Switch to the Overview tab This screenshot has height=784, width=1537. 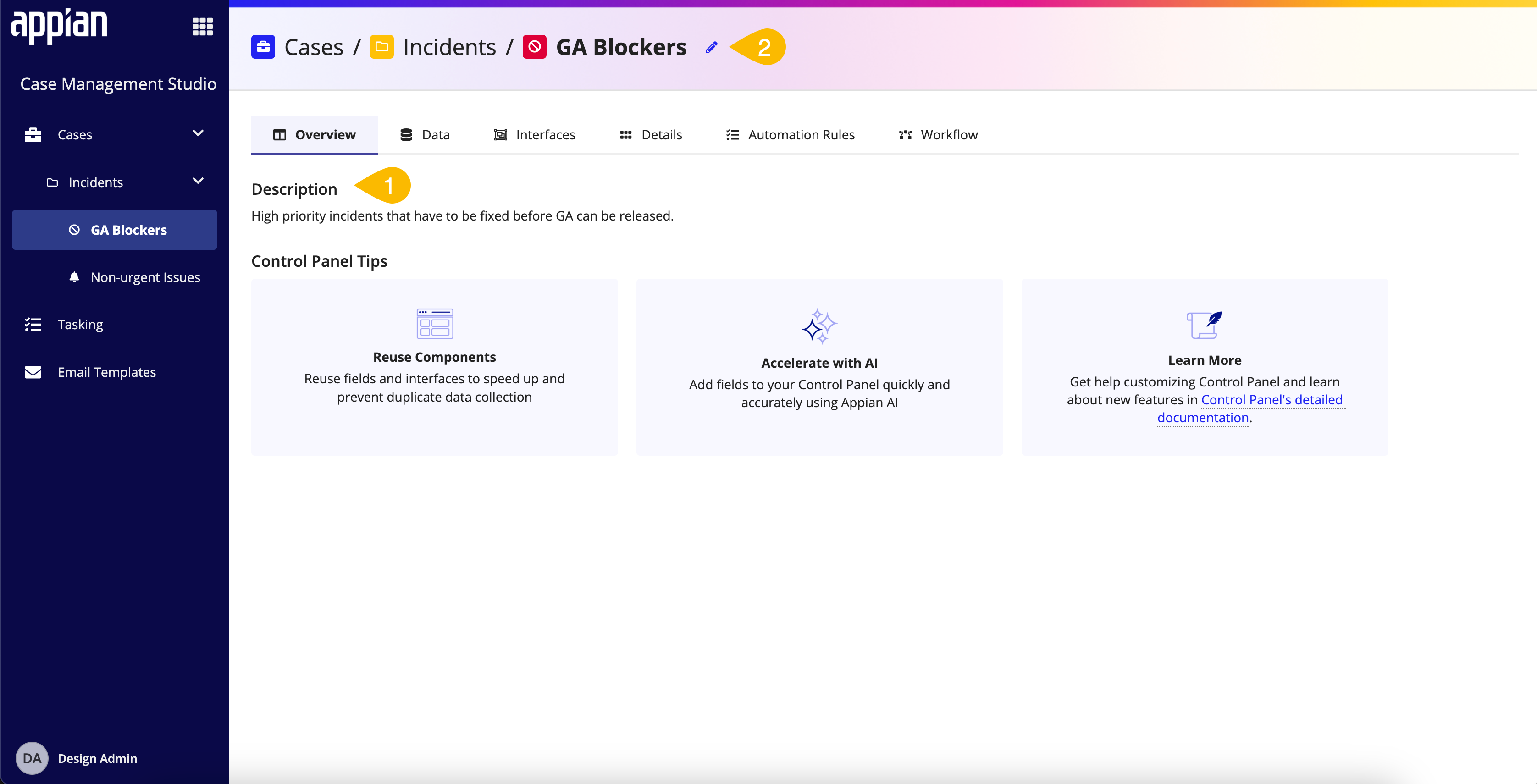click(x=315, y=135)
